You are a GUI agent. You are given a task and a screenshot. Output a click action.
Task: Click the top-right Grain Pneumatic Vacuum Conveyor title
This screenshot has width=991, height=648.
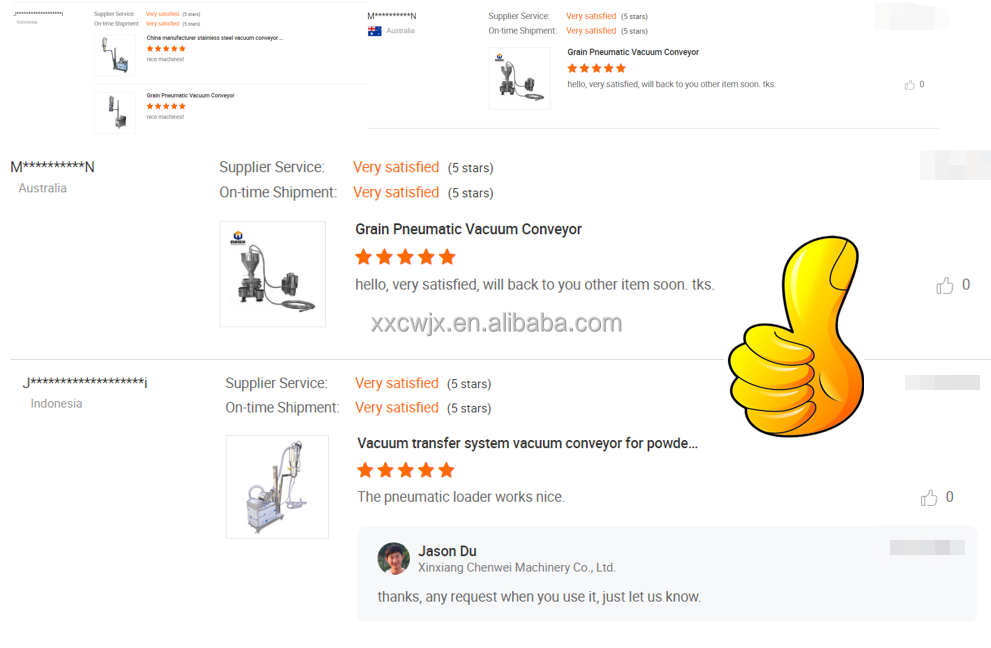tap(633, 52)
